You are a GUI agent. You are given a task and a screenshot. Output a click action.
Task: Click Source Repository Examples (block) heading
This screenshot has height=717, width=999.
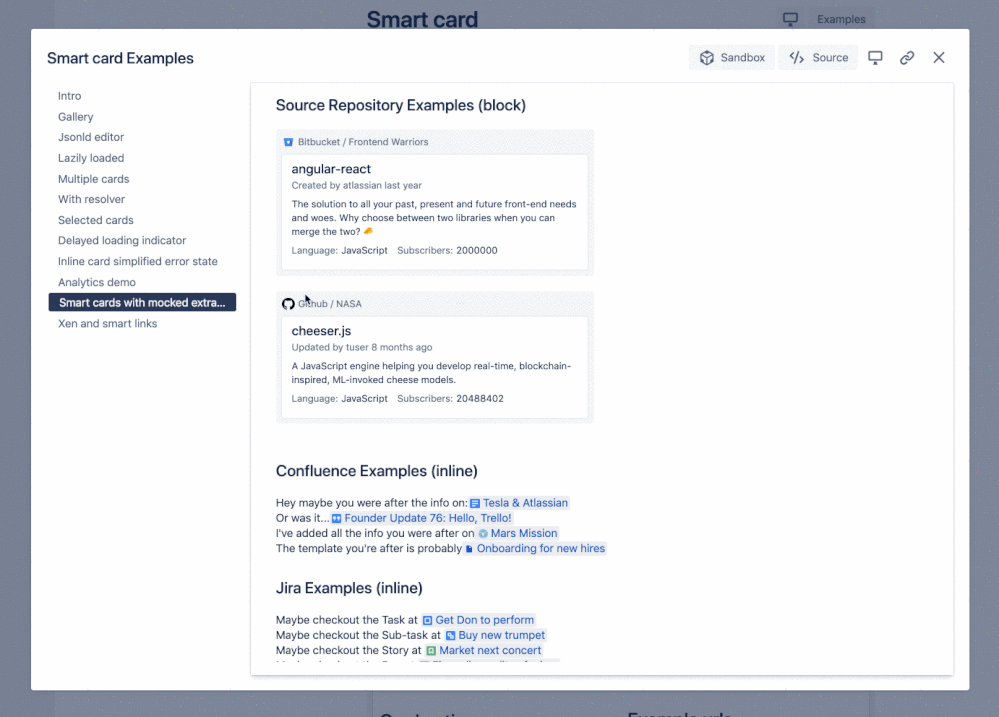click(x=401, y=105)
